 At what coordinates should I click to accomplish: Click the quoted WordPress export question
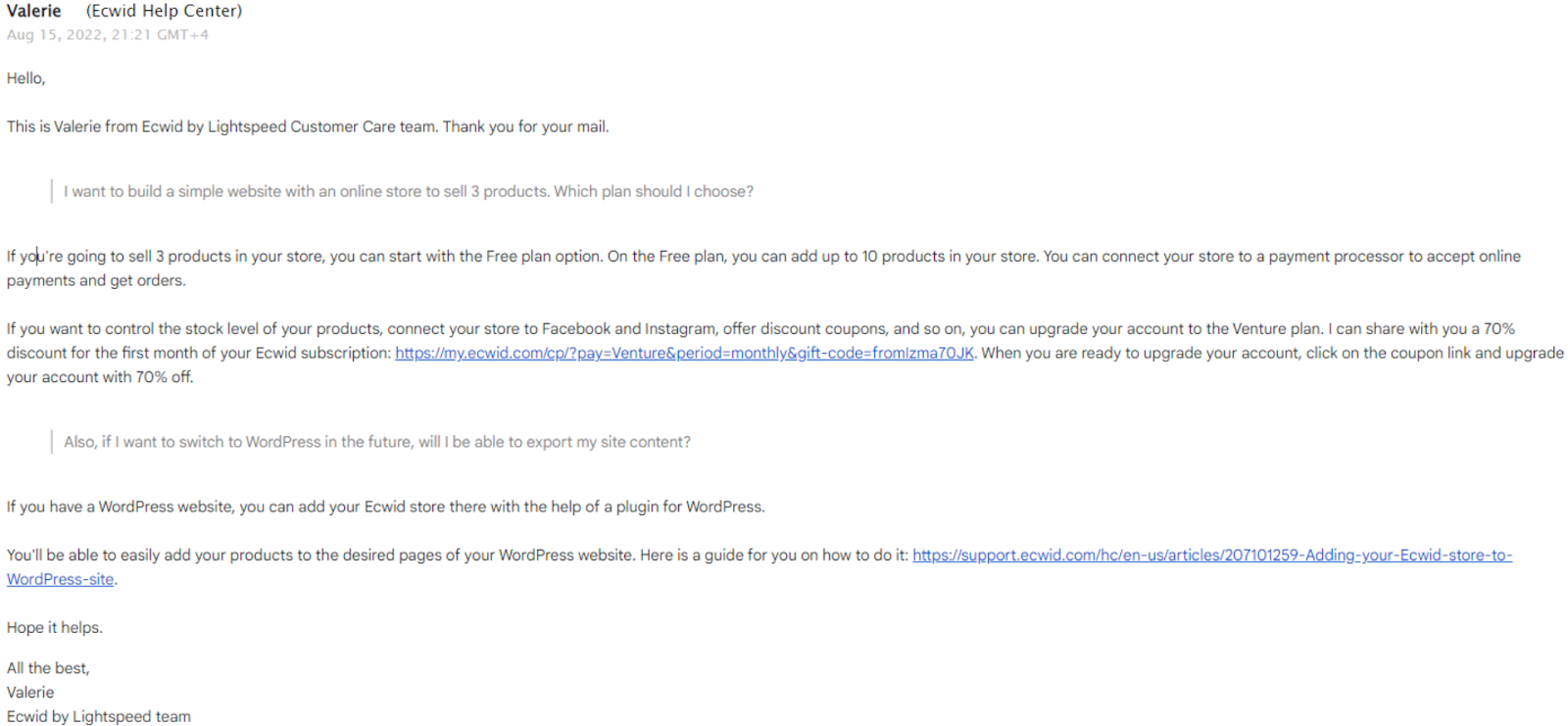point(377,442)
